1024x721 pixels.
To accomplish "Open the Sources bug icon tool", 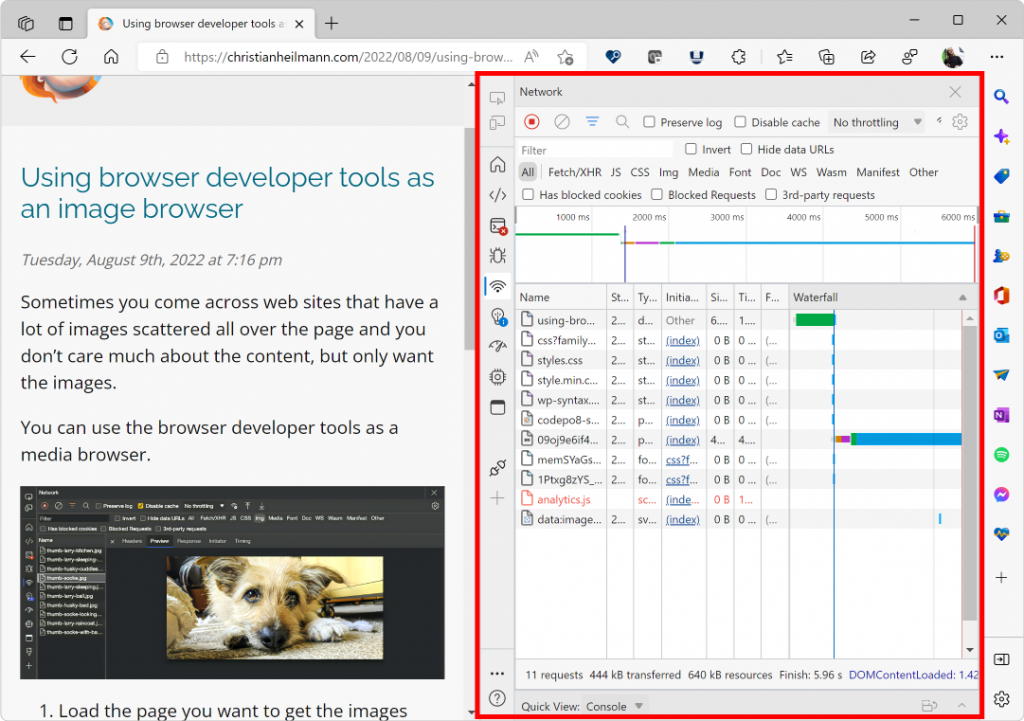I will 498,255.
